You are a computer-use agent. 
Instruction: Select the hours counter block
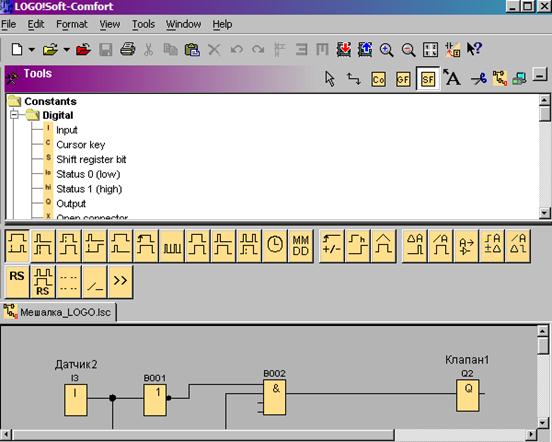pyautogui.click(x=358, y=245)
